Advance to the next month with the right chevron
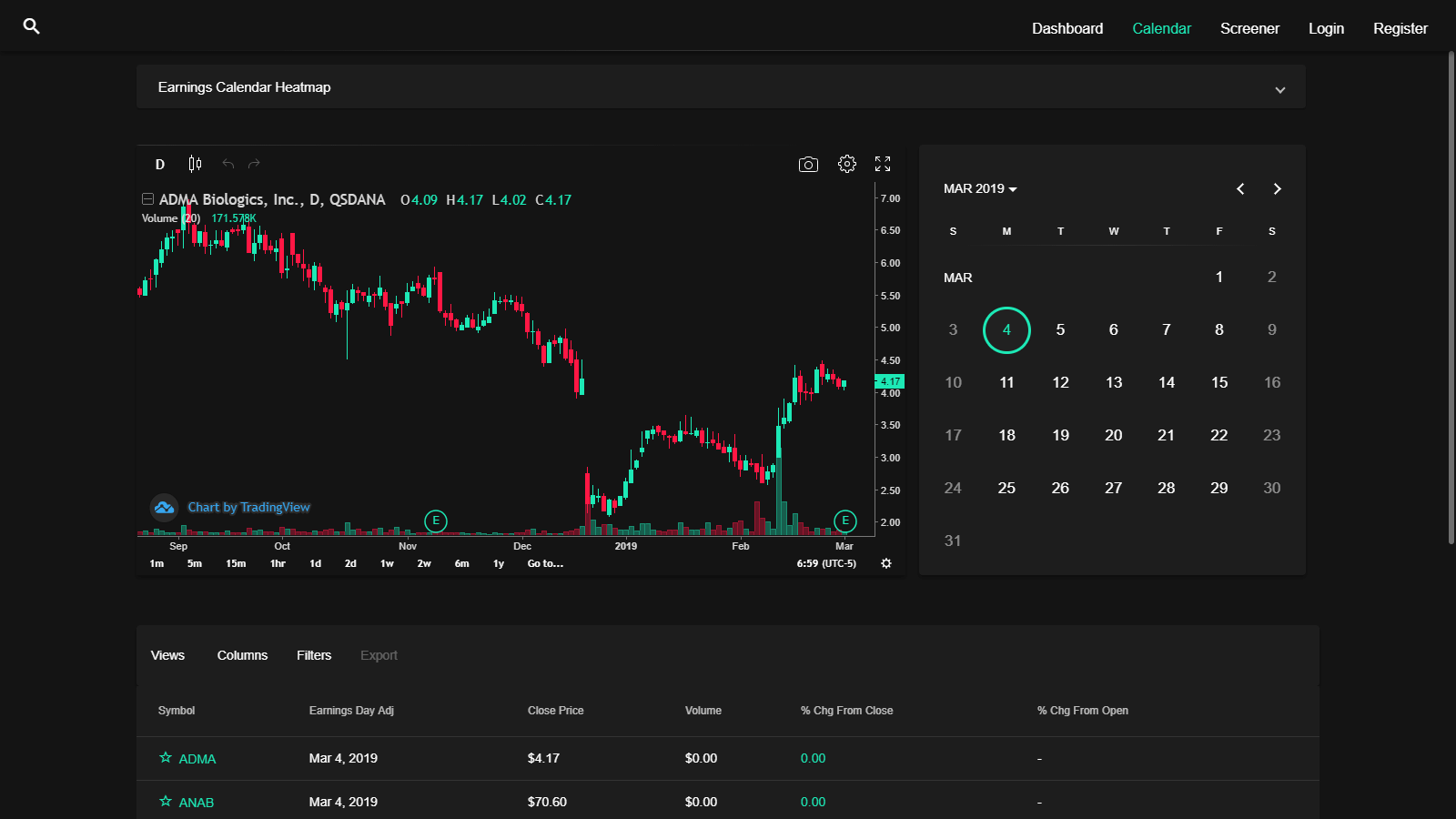This screenshot has height=819, width=1456. pyautogui.click(x=1277, y=188)
